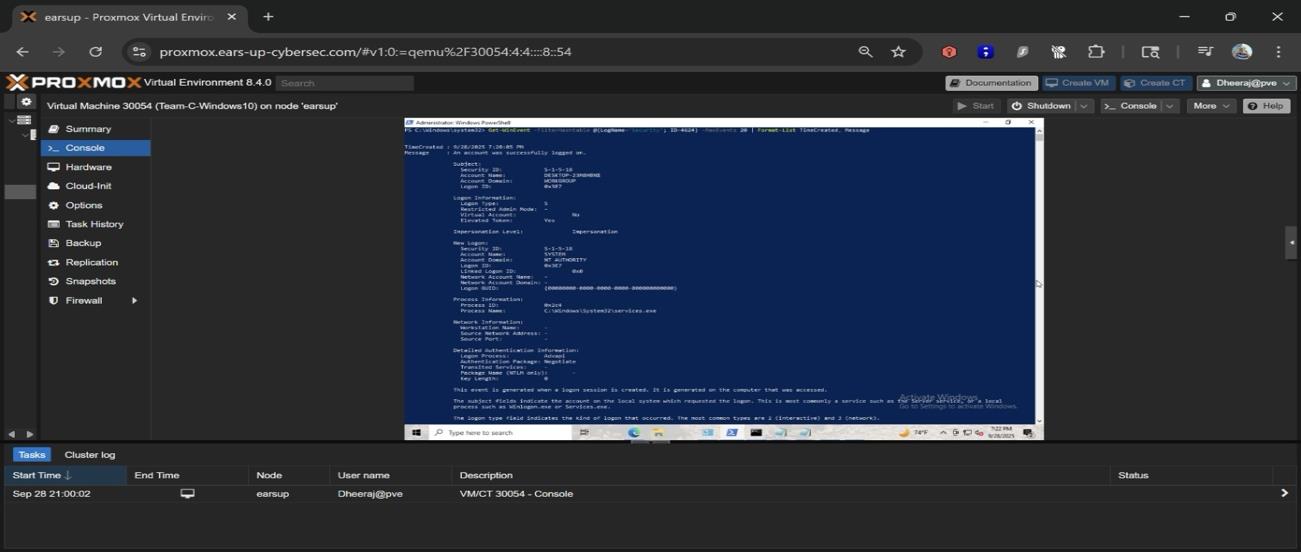
Task: Switch to the Tasks tab
Action: [x=32, y=455]
